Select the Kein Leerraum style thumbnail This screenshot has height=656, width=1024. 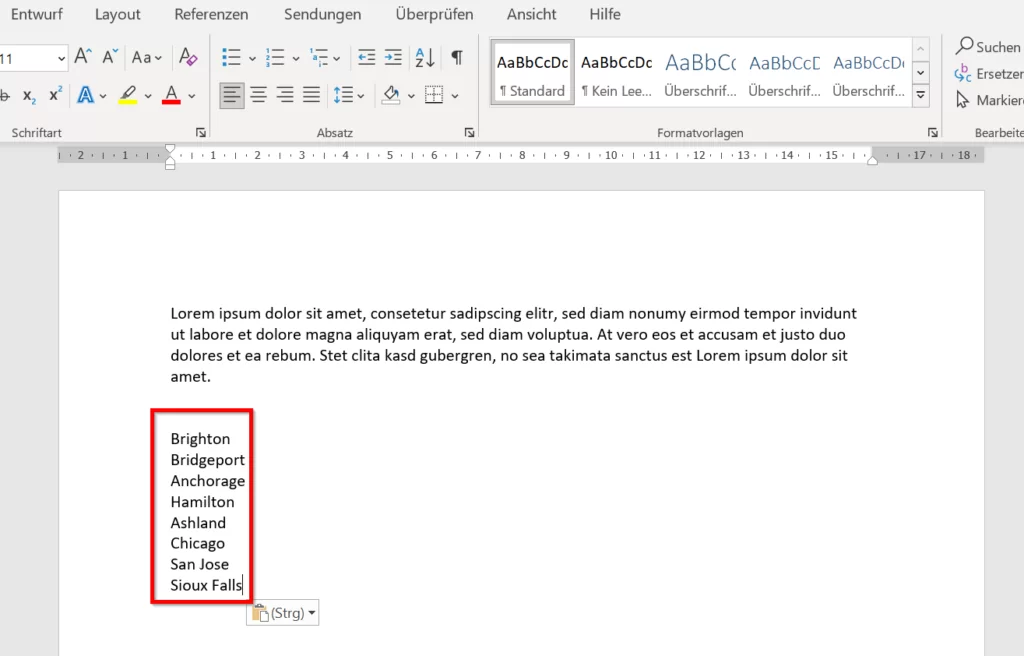click(616, 74)
